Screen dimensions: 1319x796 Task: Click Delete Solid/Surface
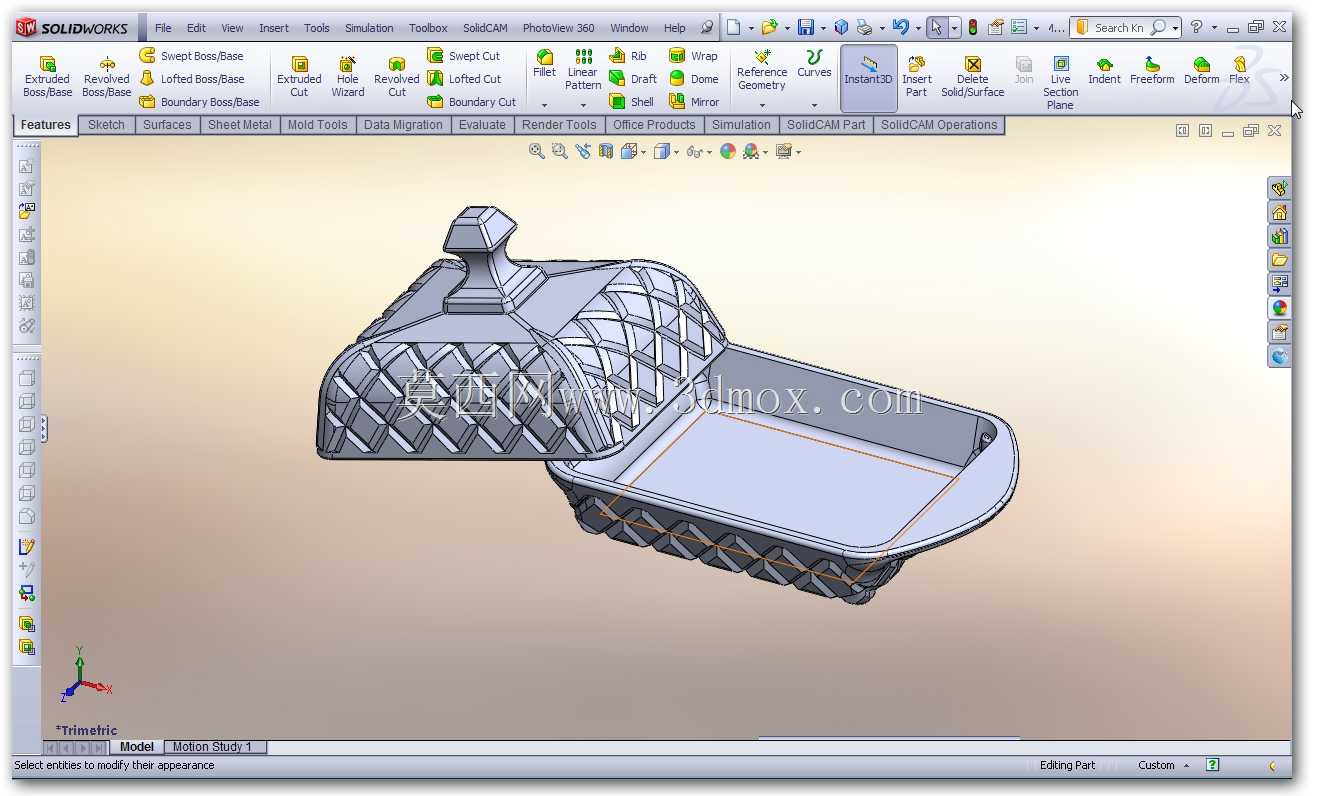click(x=972, y=75)
